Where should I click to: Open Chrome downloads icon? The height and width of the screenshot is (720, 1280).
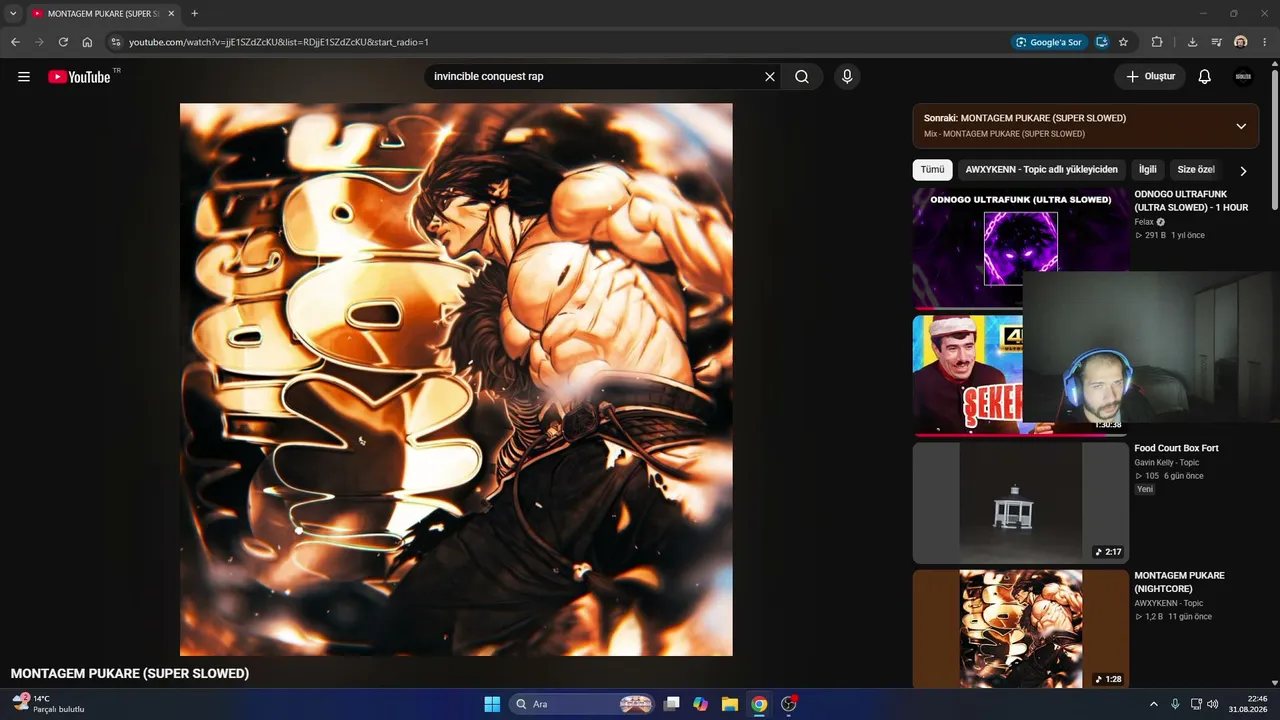pos(1192,42)
